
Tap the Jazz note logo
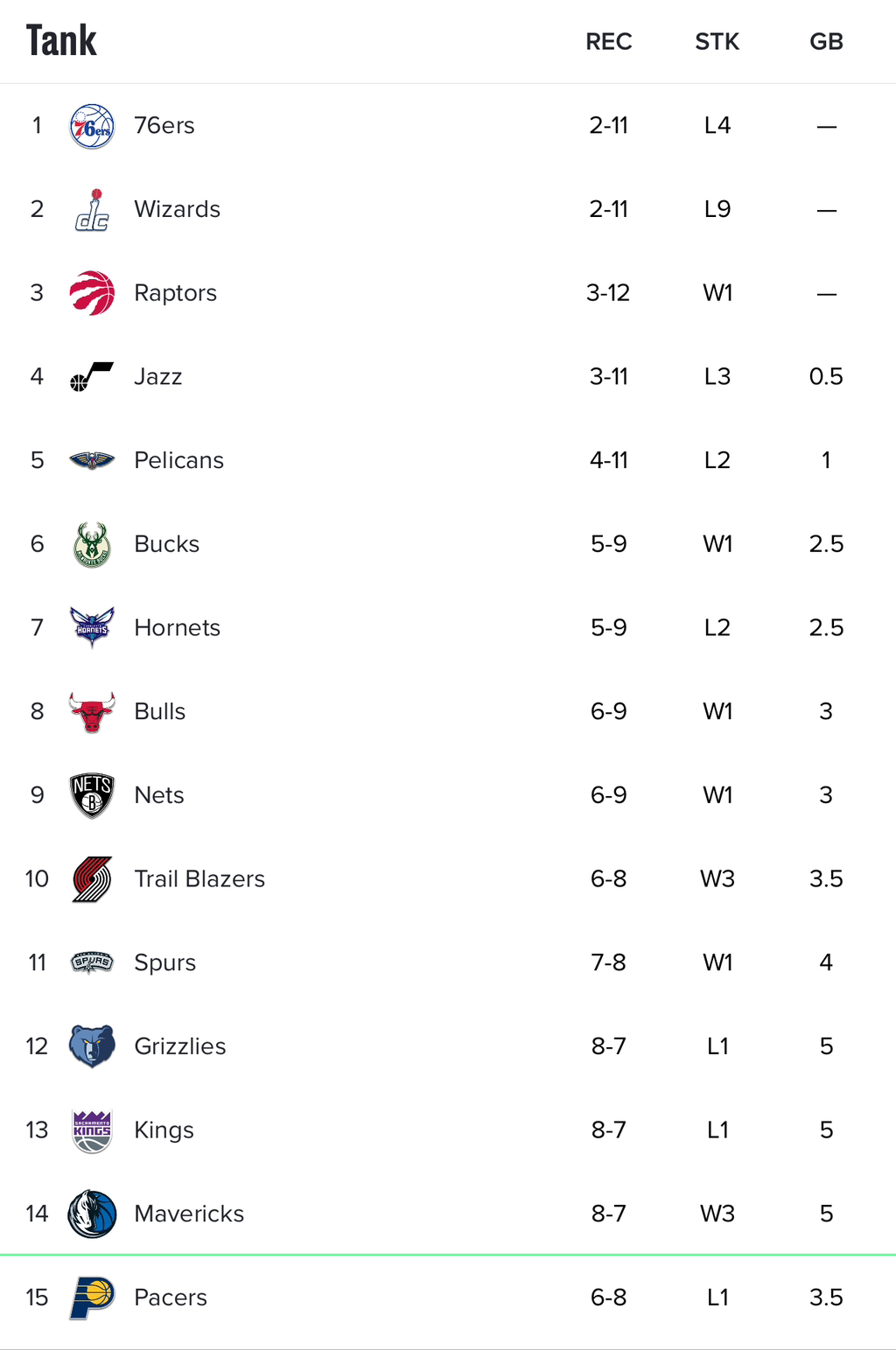click(x=92, y=376)
